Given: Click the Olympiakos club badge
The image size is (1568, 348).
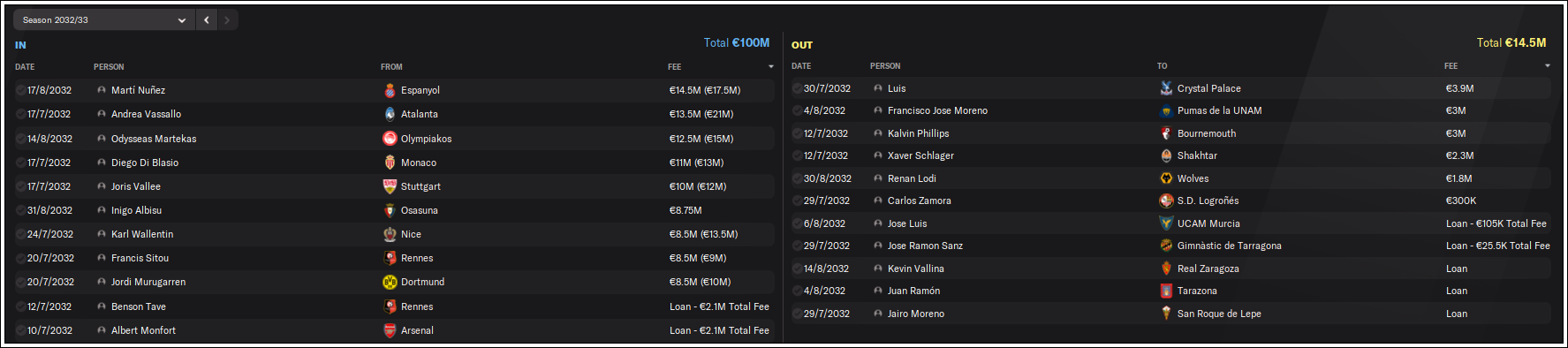Looking at the screenshot, I should [390, 139].
